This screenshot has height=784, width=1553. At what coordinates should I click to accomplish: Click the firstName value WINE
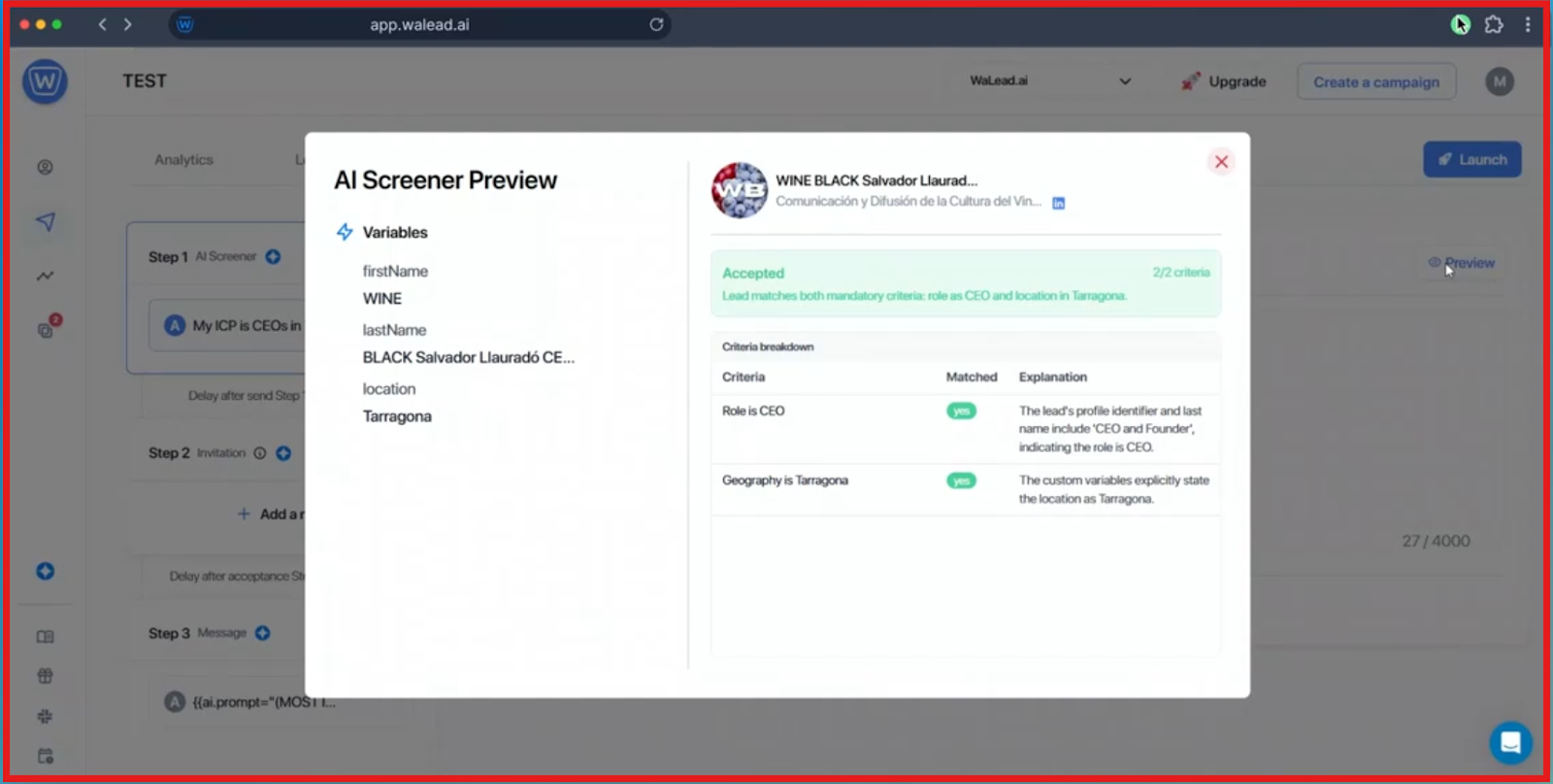(x=382, y=299)
